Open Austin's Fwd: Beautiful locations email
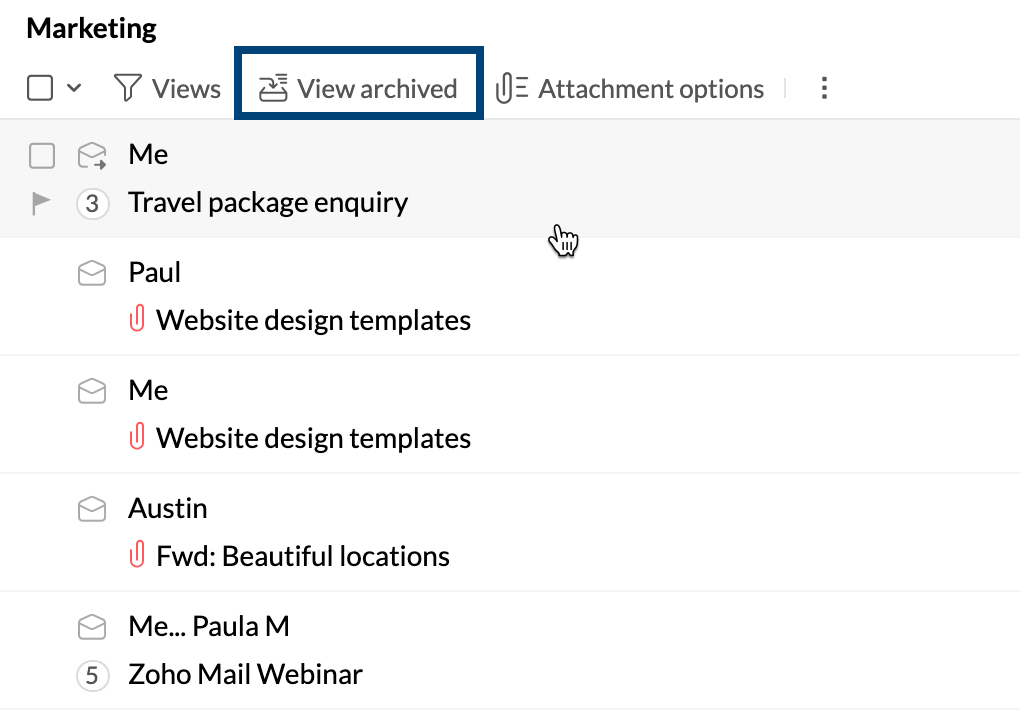 pyautogui.click(x=302, y=556)
